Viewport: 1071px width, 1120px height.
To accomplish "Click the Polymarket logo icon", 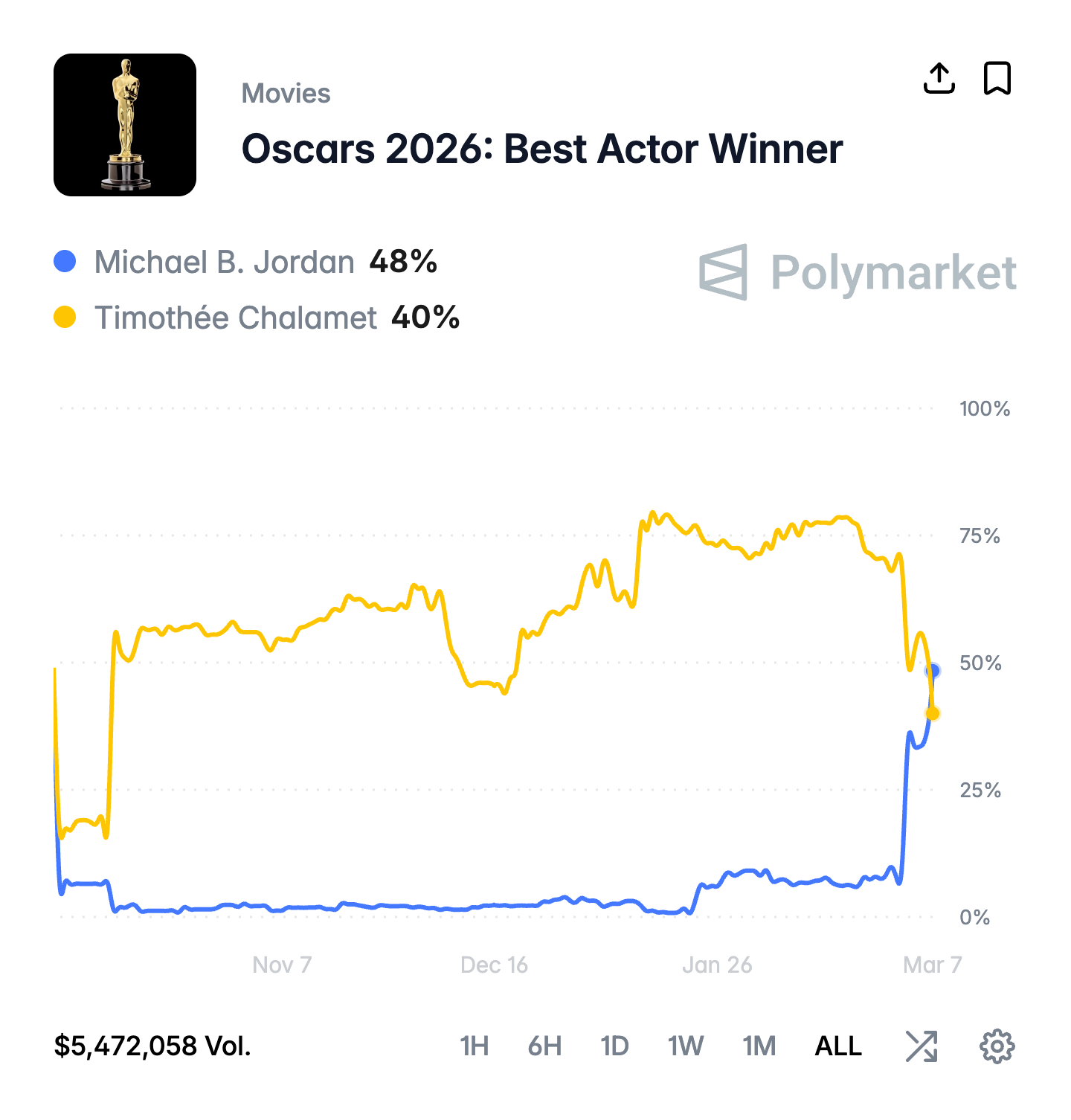I will pos(723,272).
